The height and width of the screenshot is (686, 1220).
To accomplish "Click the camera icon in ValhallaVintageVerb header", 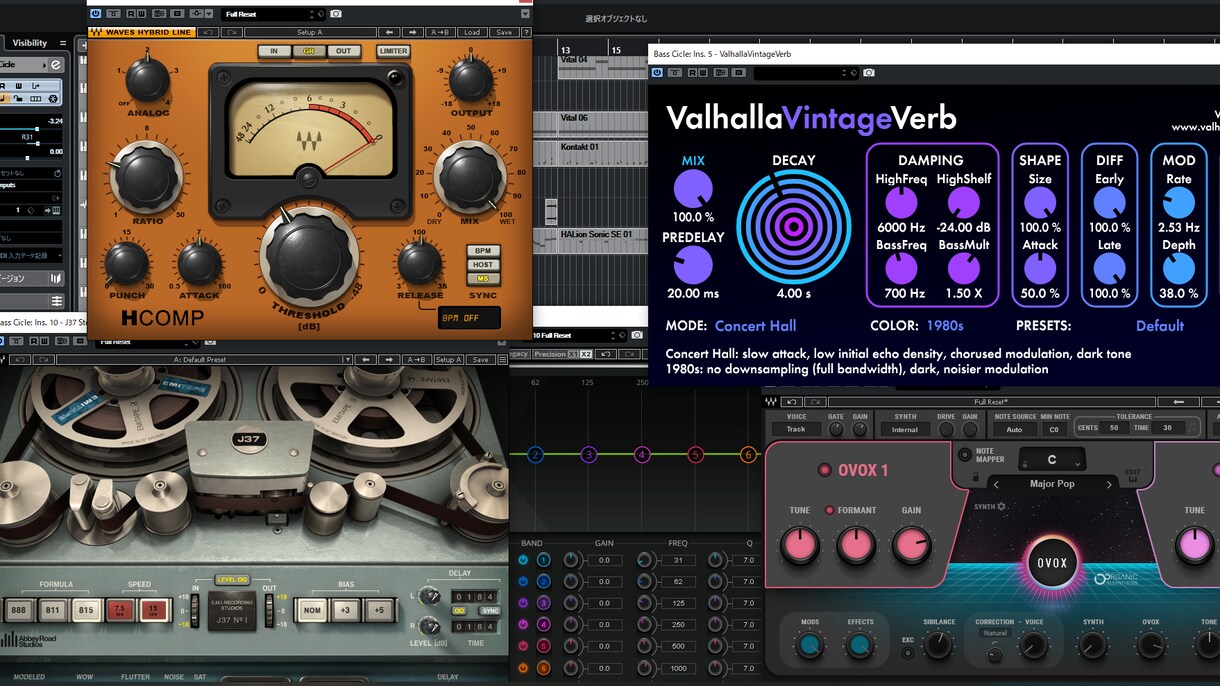I will (x=869, y=73).
